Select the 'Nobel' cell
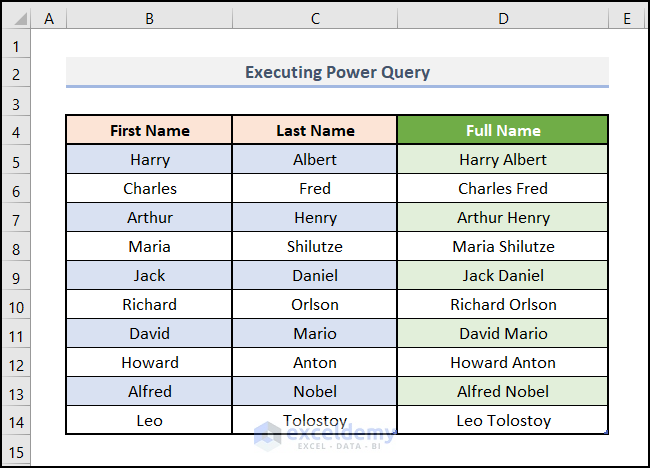This screenshot has width=650, height=468. click(315, 391)
